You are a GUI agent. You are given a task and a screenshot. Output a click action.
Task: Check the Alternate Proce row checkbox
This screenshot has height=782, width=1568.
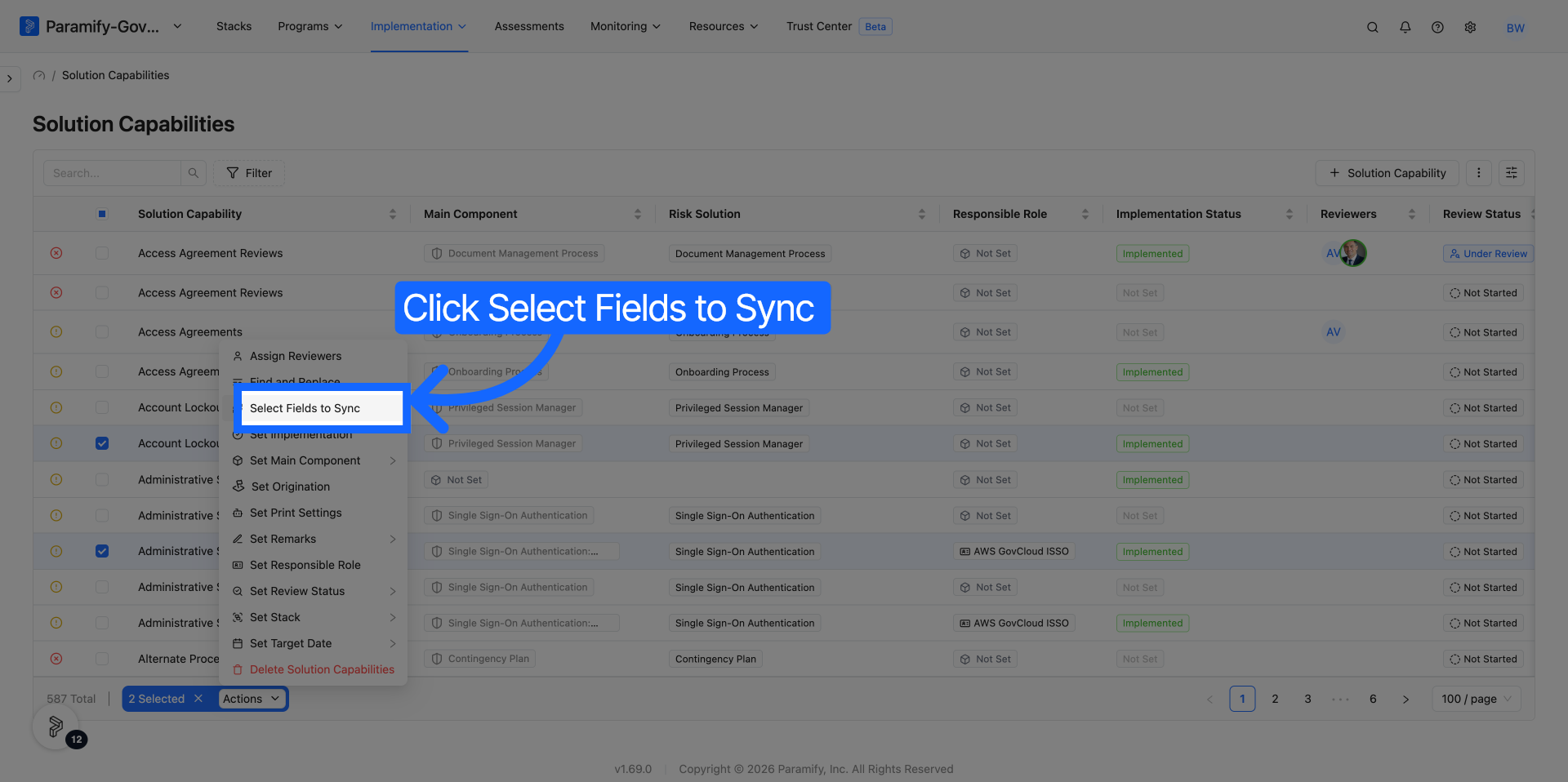click(102, 659)
